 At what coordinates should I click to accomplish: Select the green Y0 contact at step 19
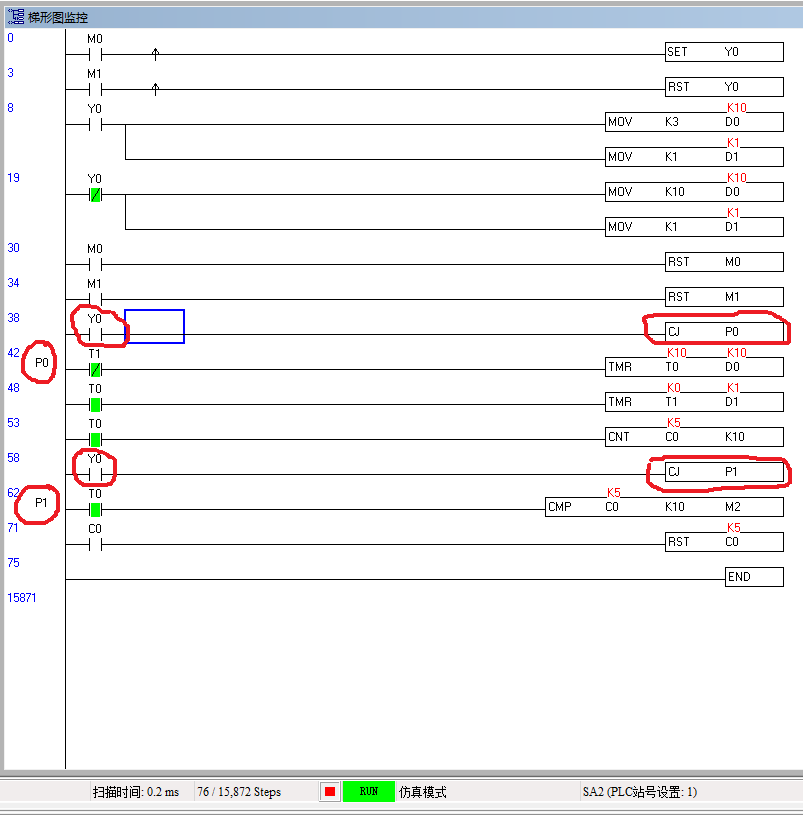point(95,194)
